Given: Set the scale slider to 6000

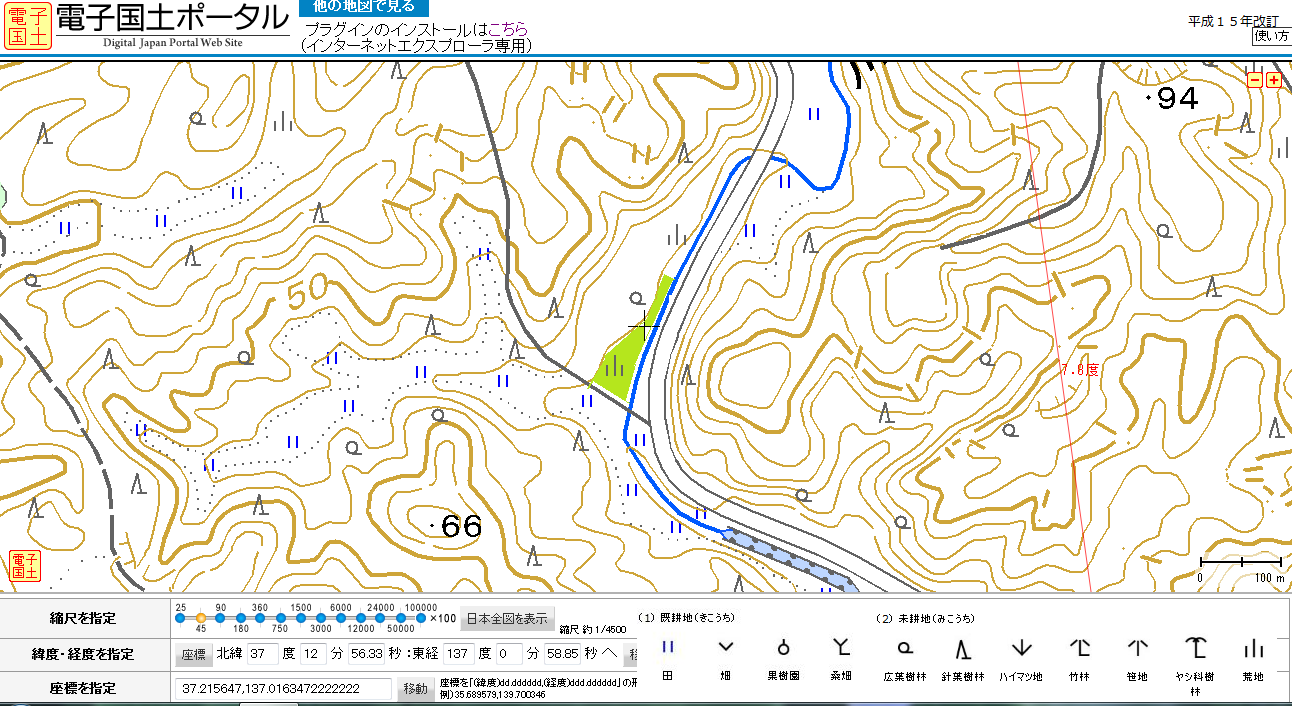Looking at the screenshot, I should pyautogui.click(x=340, y=618).
